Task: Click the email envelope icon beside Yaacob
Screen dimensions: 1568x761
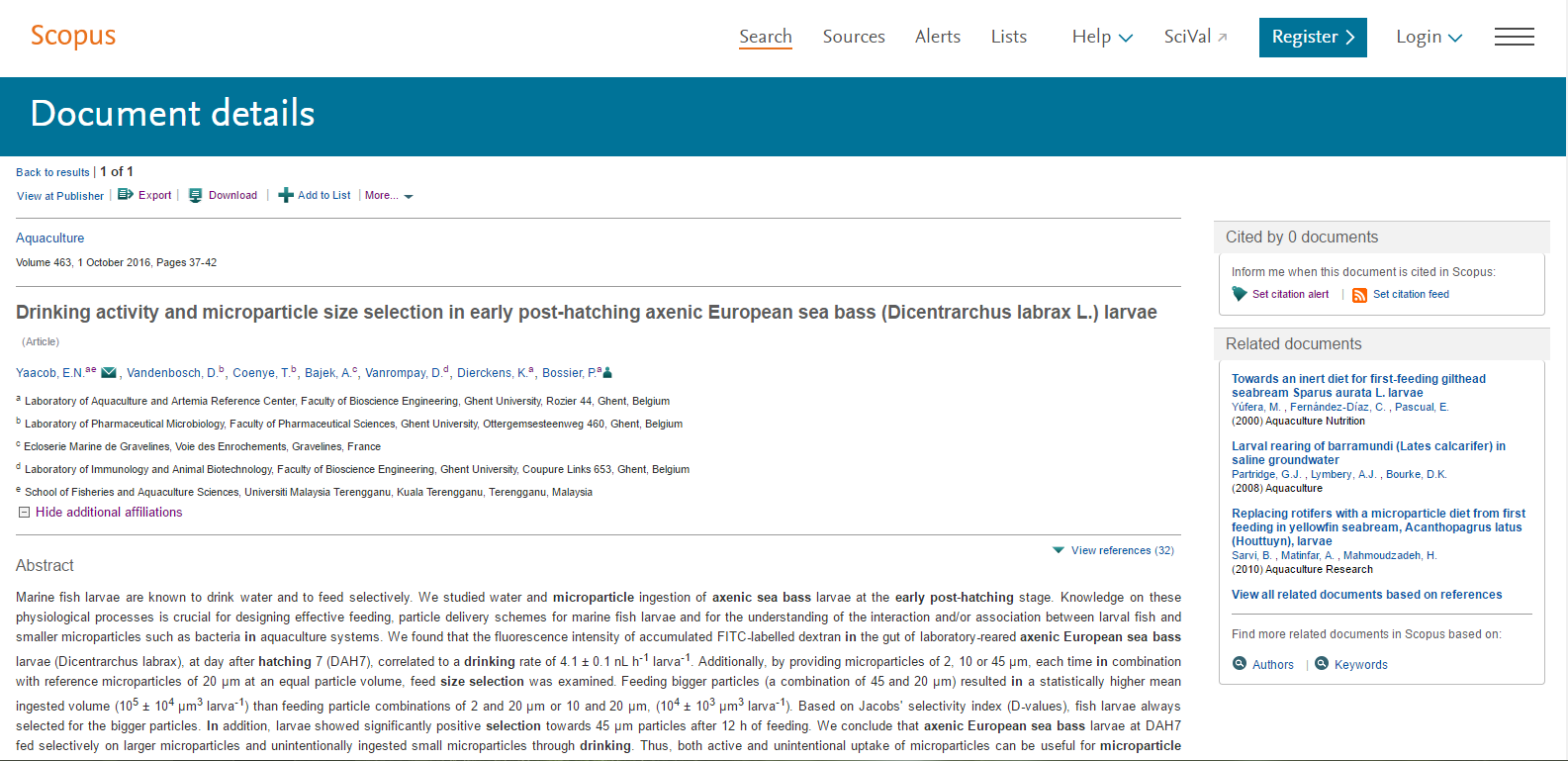Action: (110, 373)
